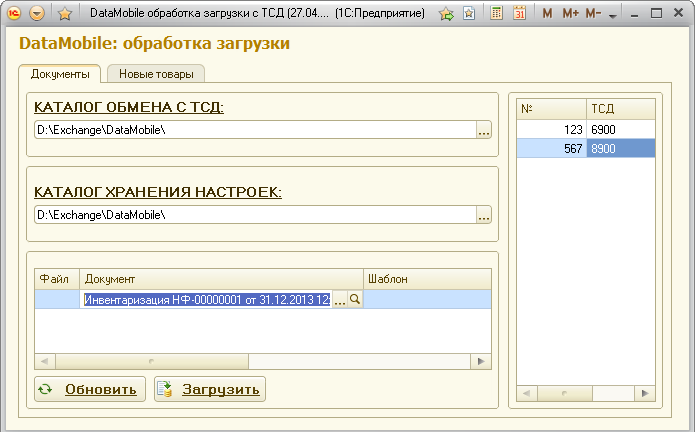
Task: Click the Обновить button
Action: (x=90, y=389)
